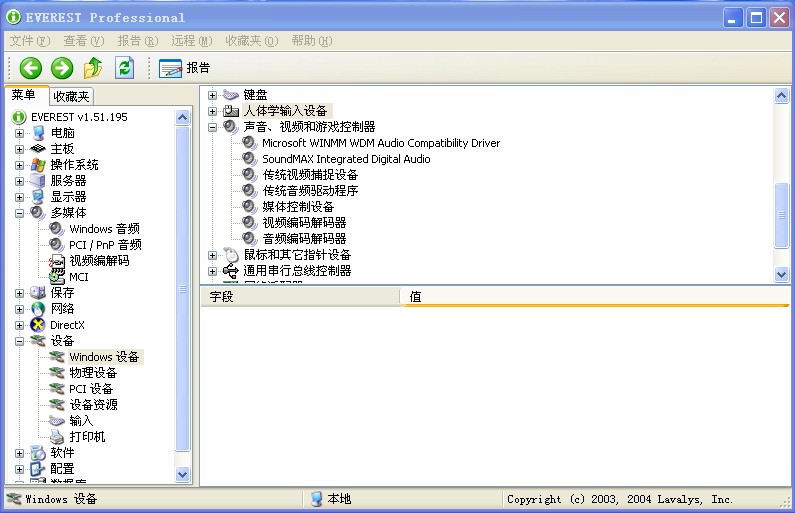Click the MCI icon in the tree
Screen dimensions: 795x513
pyautogui.click(x=57, y=277)
